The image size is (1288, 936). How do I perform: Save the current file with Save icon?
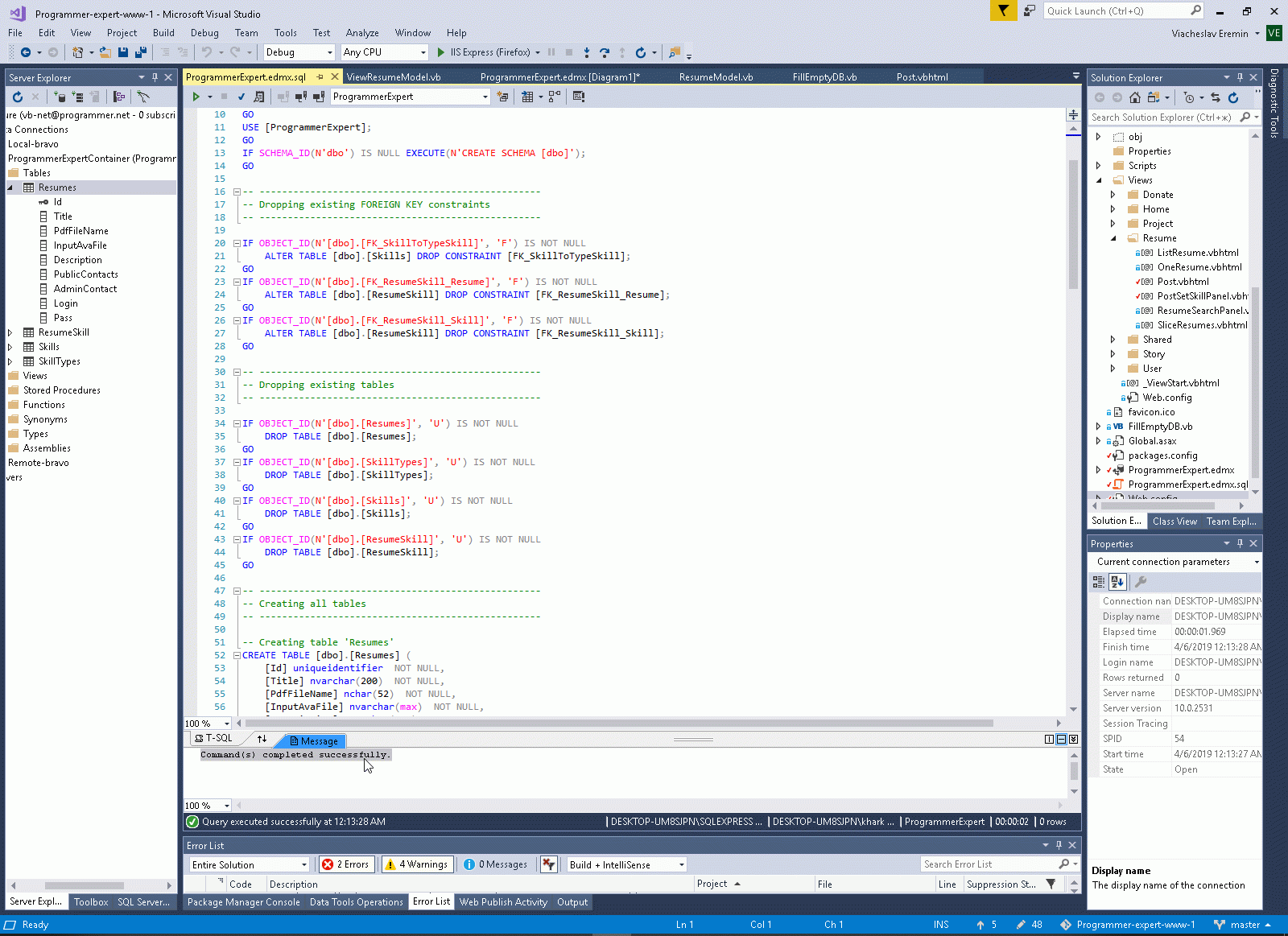(123, 52)
